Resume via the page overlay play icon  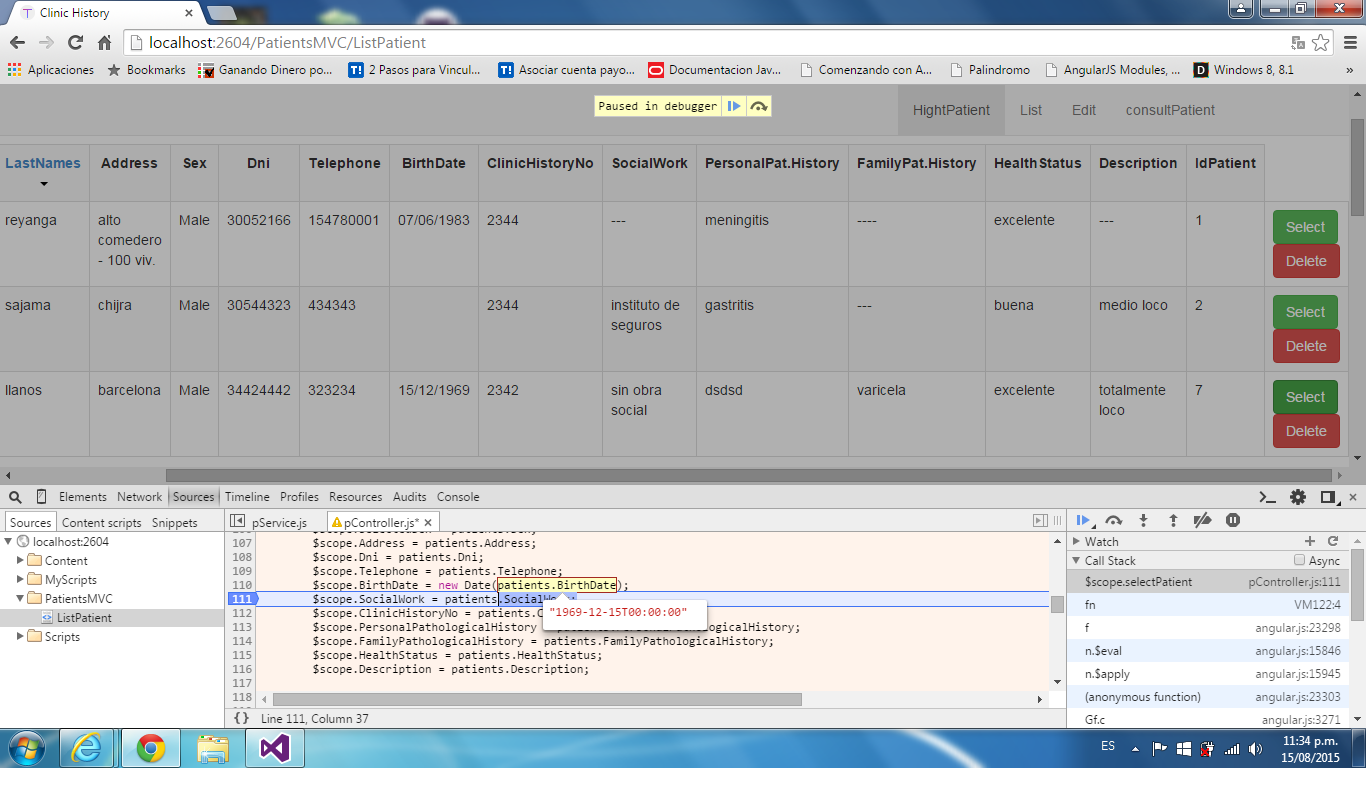click(x=734, y=106)
